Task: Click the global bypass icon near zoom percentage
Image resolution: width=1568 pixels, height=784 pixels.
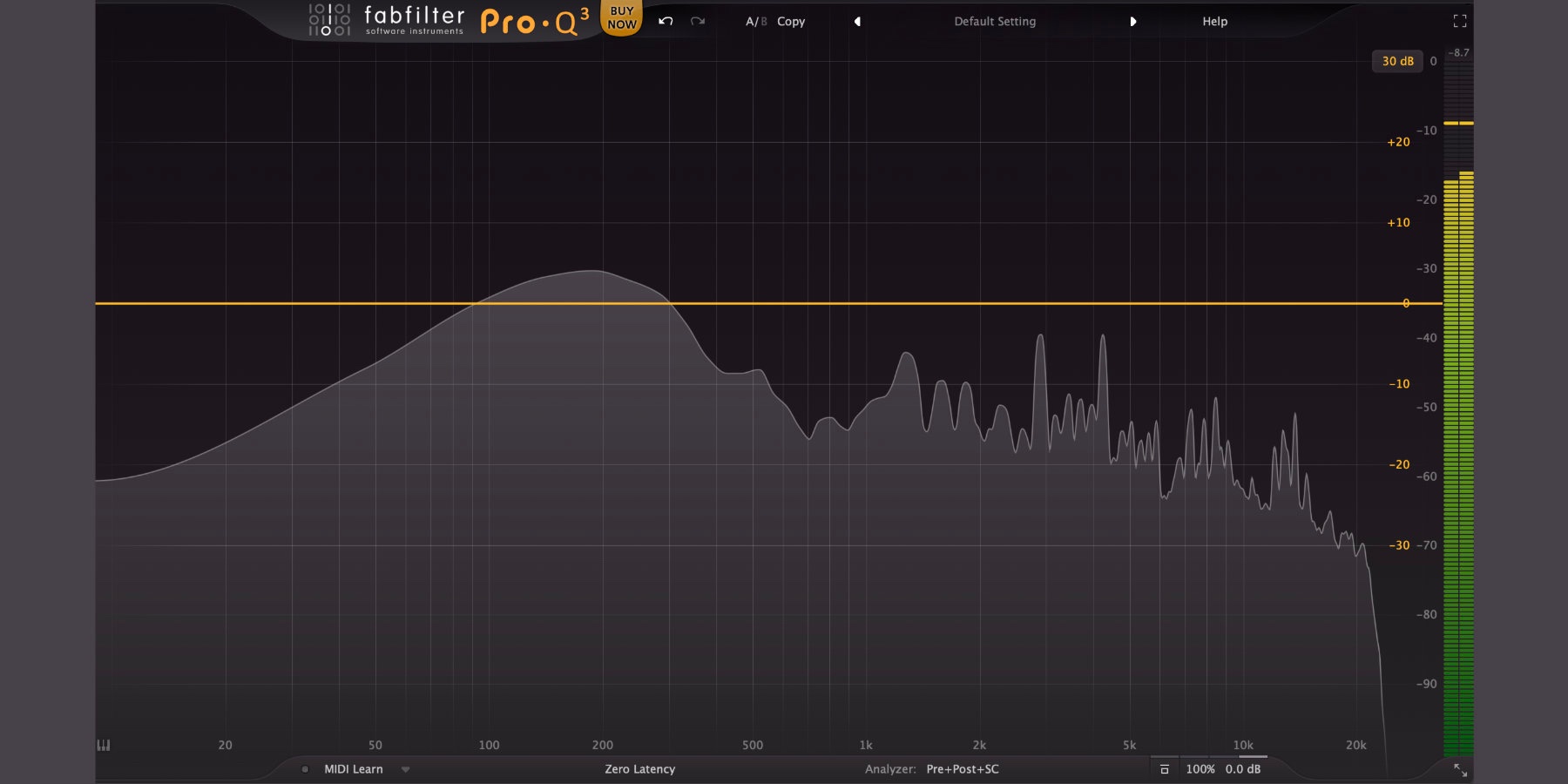Action: click(1165, 769)
